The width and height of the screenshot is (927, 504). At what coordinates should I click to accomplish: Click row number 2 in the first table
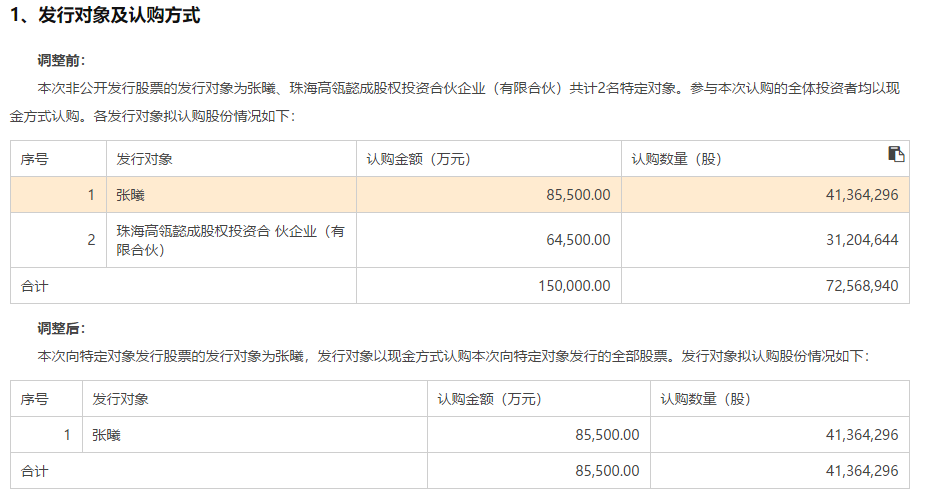coord(91,240)
